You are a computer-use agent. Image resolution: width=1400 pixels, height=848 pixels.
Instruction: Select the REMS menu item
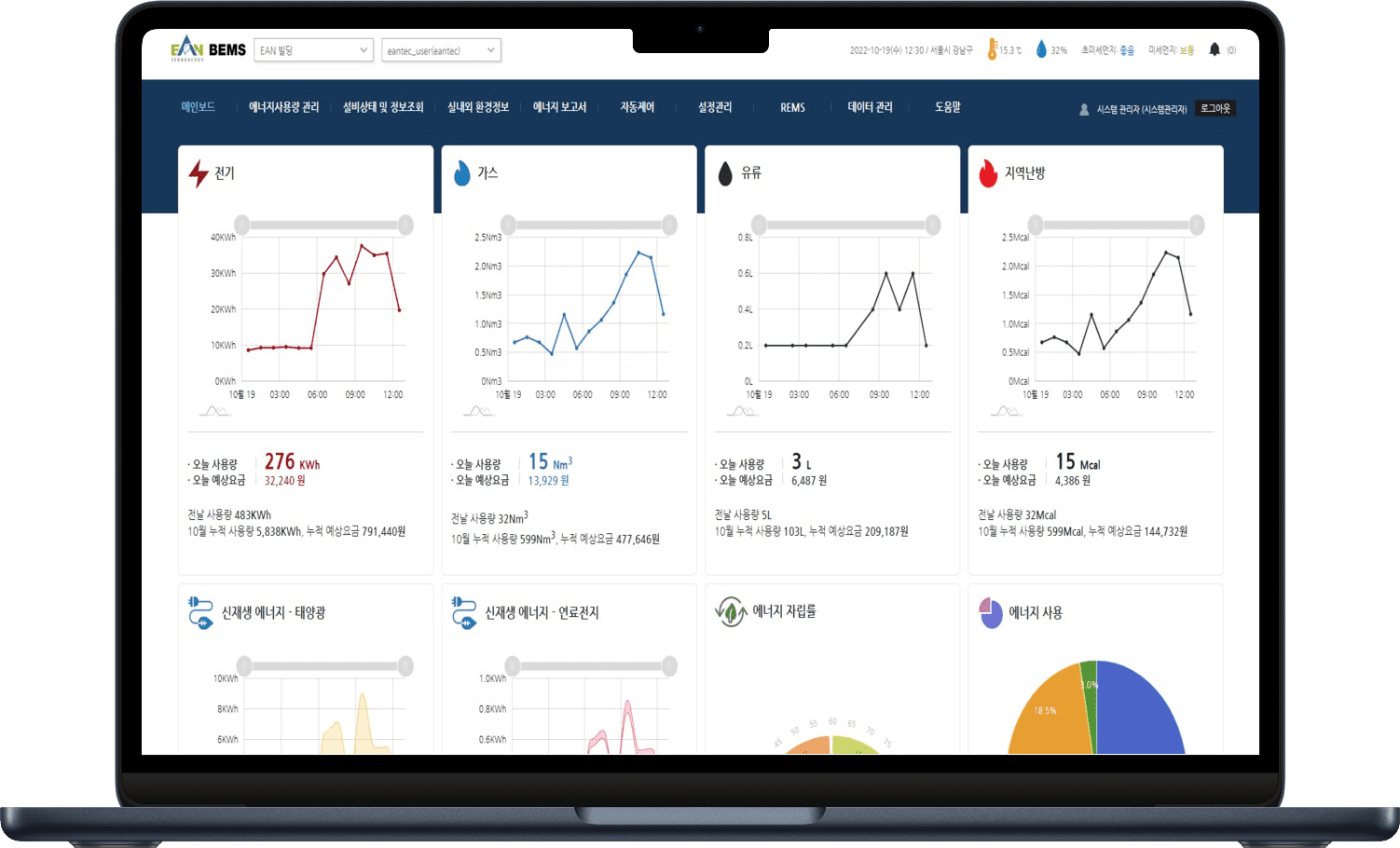click(x=792, y=108)
